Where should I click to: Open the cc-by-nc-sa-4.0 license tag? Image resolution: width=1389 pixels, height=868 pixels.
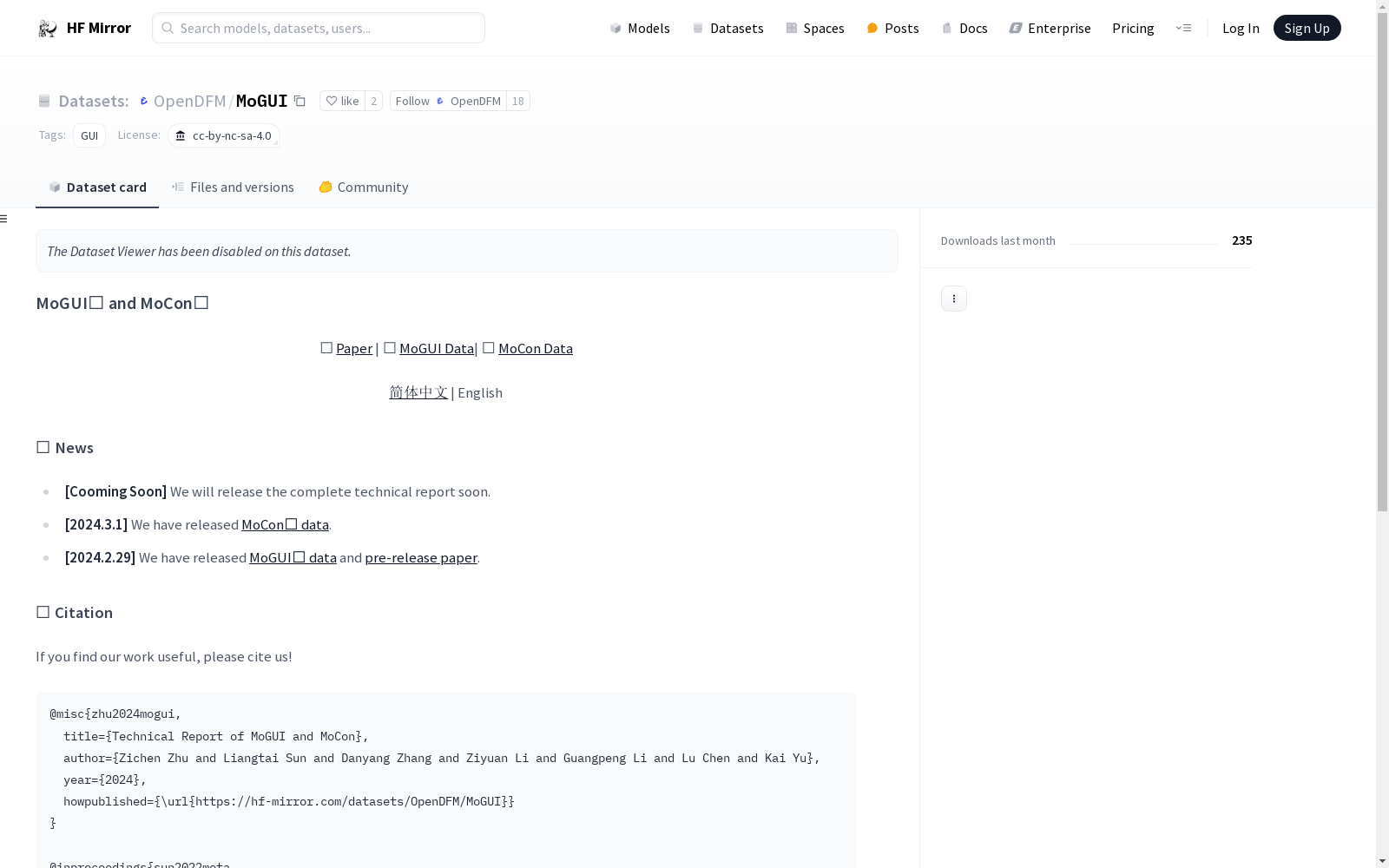tap(224, 135)
